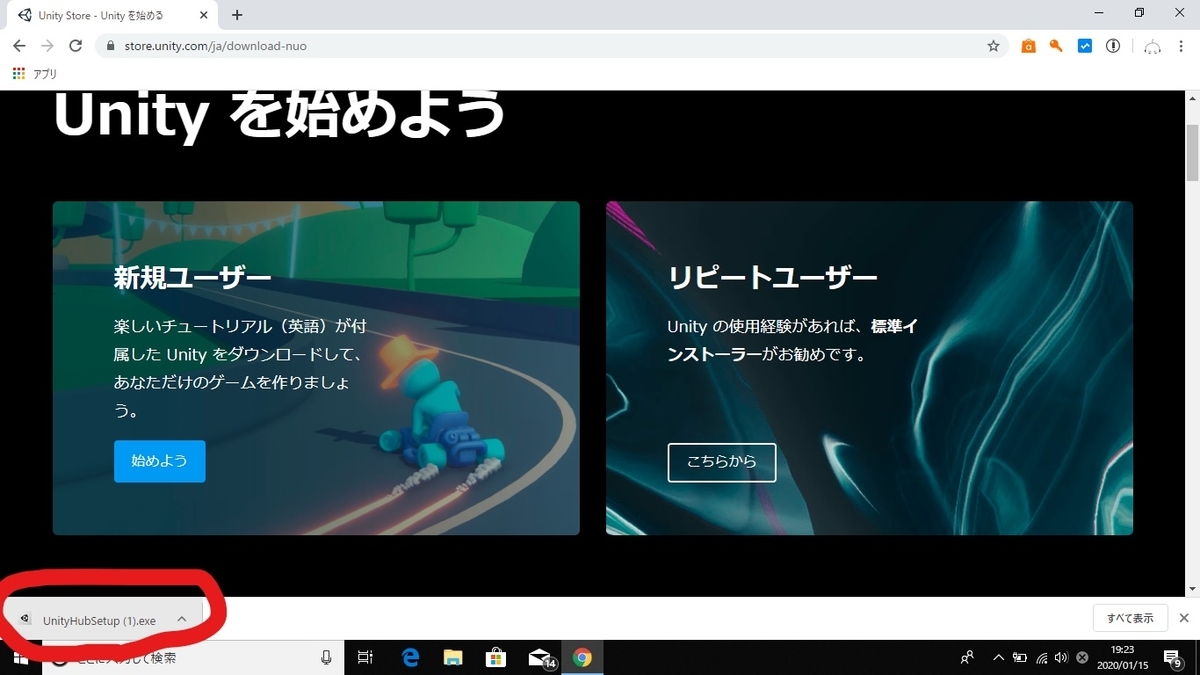Screen dimensions: 1200x675
Task: Open the Wi-Fi network icon
Action: [1041, 658]
